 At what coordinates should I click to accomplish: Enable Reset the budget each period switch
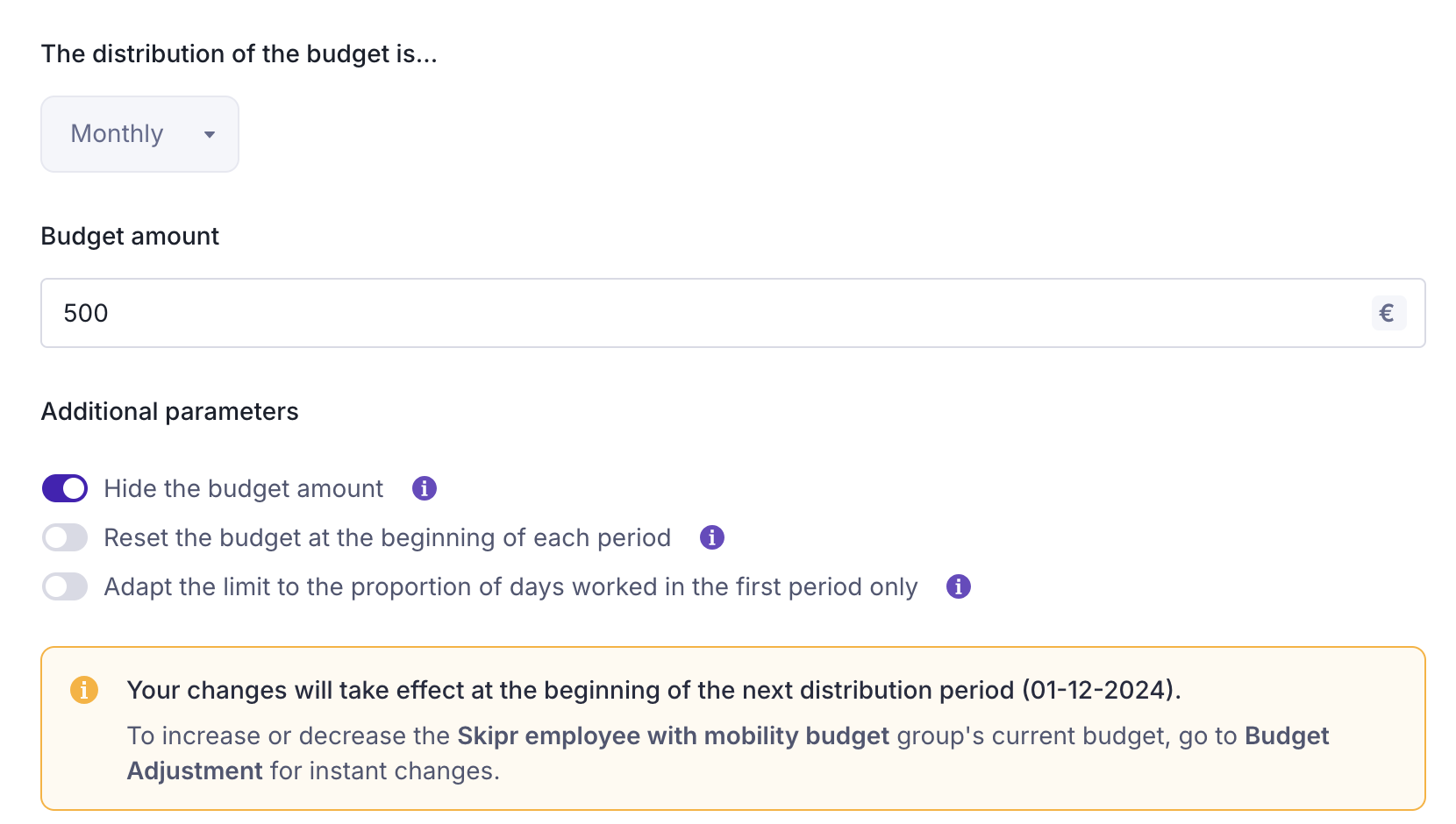coord(65,537)
